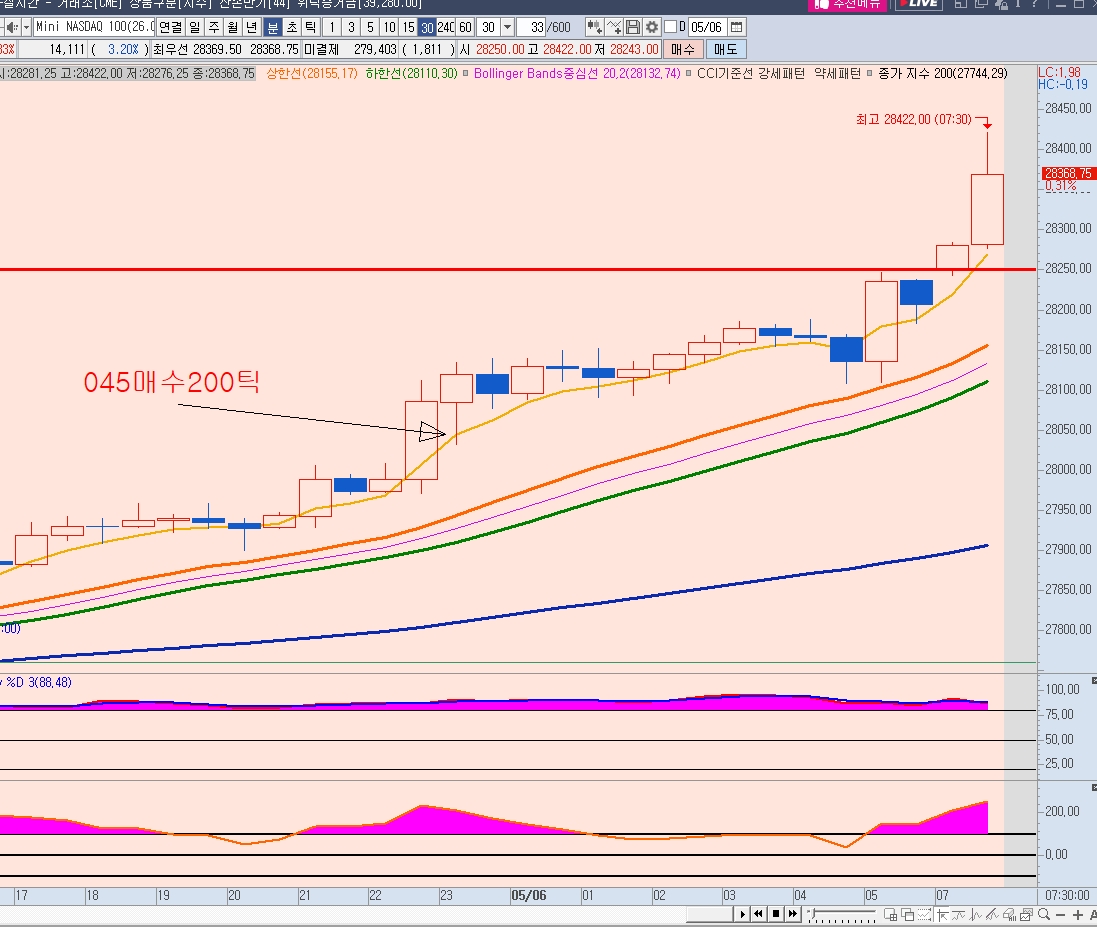The image size is (1097, 927).
Task: Click the magnifier zoom icon in bottom toolbar
Action: (1044, 914)
